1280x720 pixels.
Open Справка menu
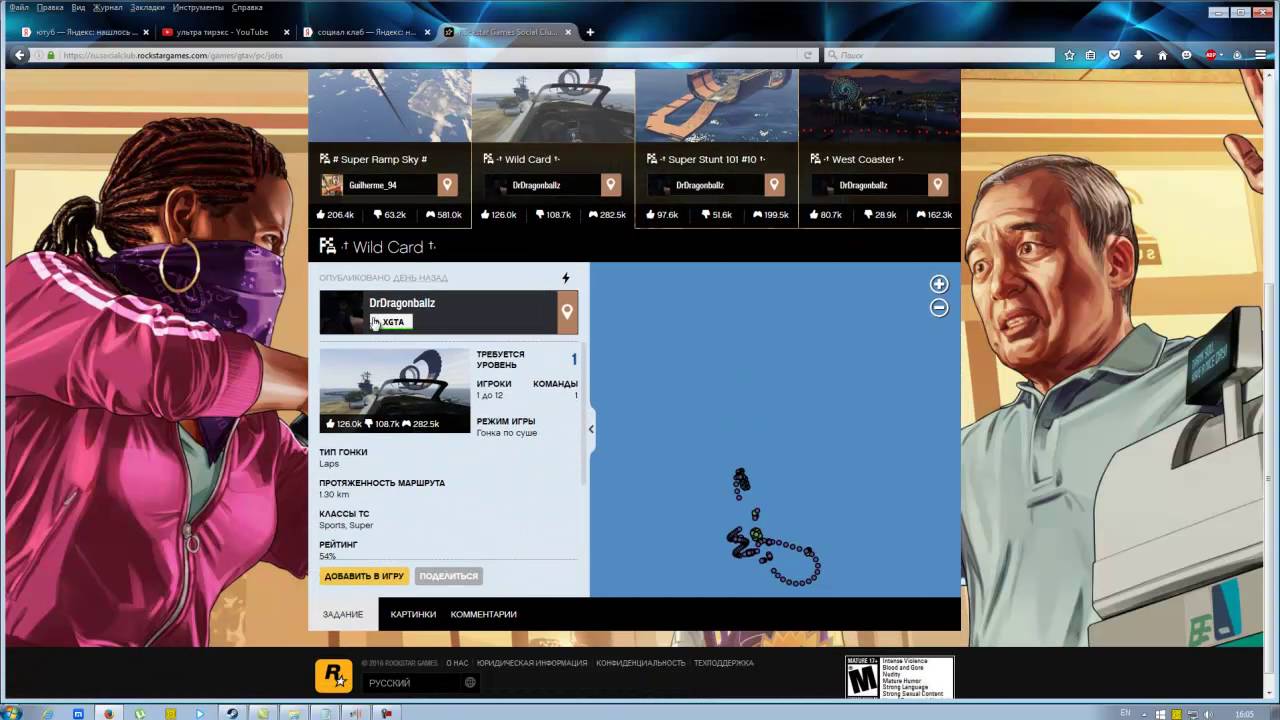(247, 7)
